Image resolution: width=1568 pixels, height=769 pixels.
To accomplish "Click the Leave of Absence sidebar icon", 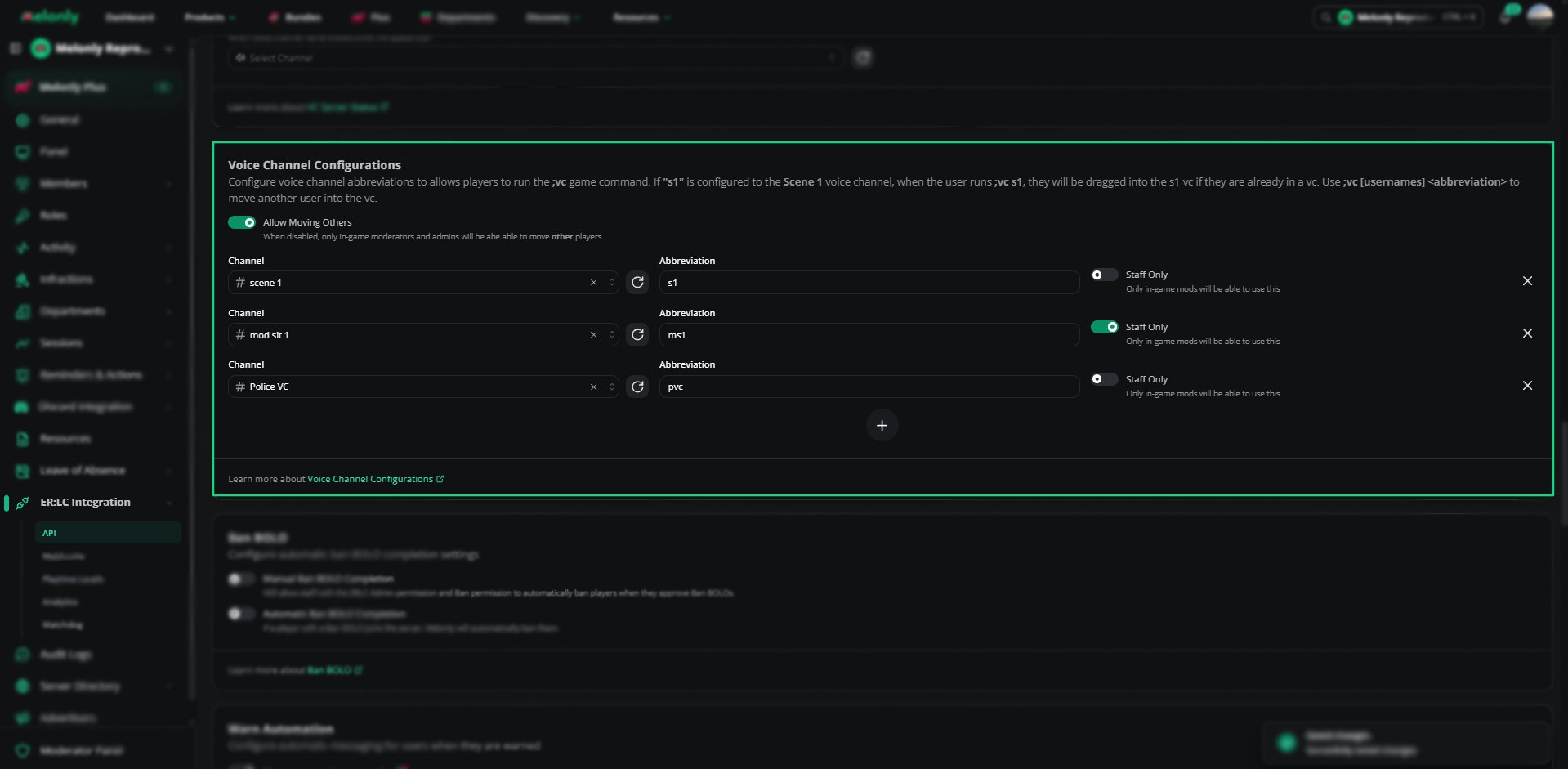I will 23,471.
